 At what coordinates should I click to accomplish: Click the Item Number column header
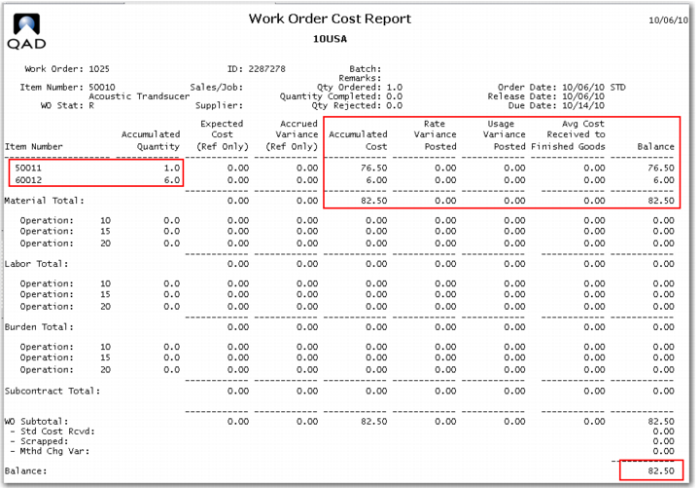33,146
